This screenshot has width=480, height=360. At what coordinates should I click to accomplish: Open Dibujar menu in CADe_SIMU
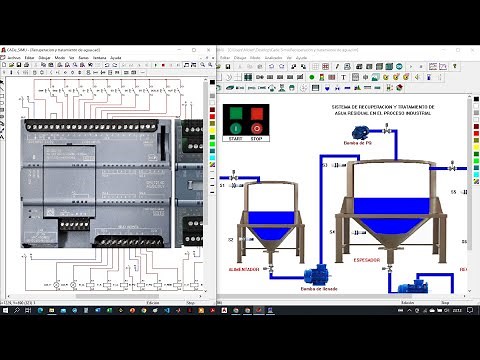click(44, 58)
